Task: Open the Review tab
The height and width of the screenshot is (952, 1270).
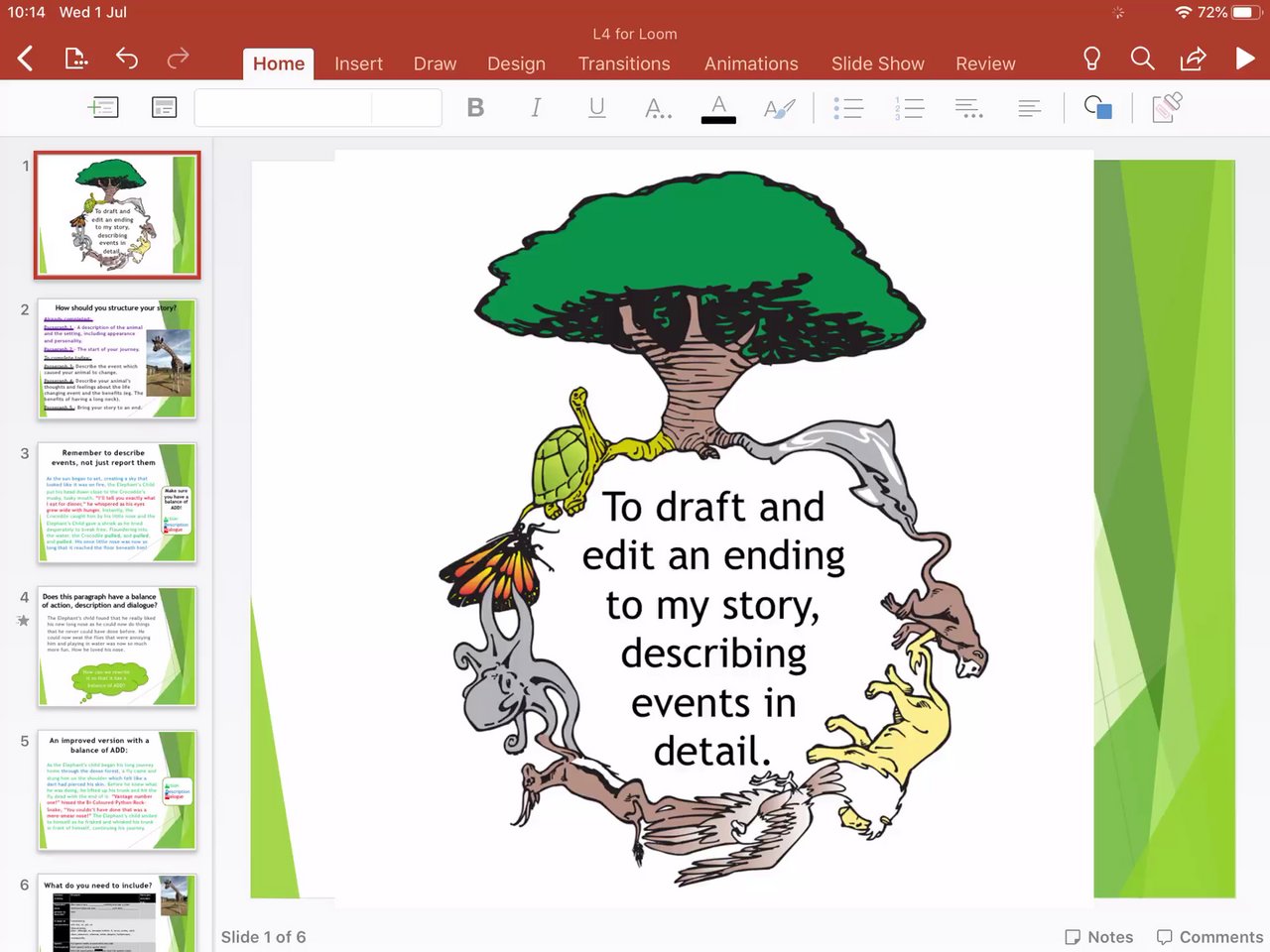Action: (x=985, y=63)
